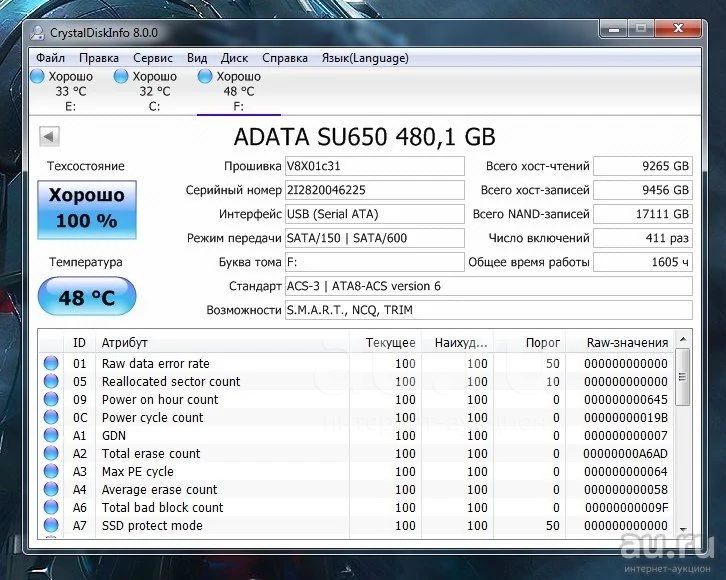726x580 pixels.
Task: Click status icon for Reallocated sector count
Action: point(51,382)
